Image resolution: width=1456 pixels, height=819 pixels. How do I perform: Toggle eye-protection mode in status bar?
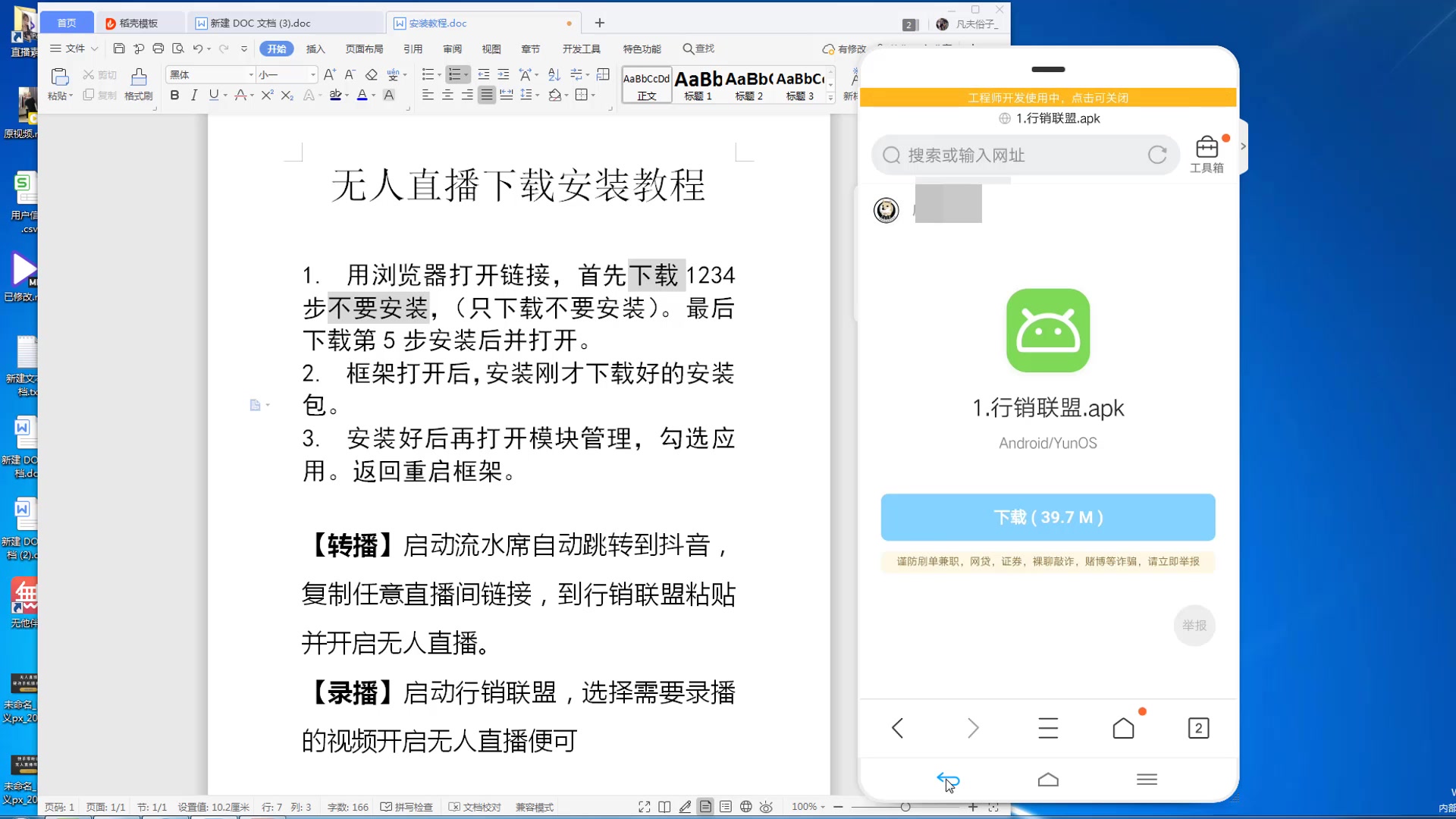coord(766,807)
